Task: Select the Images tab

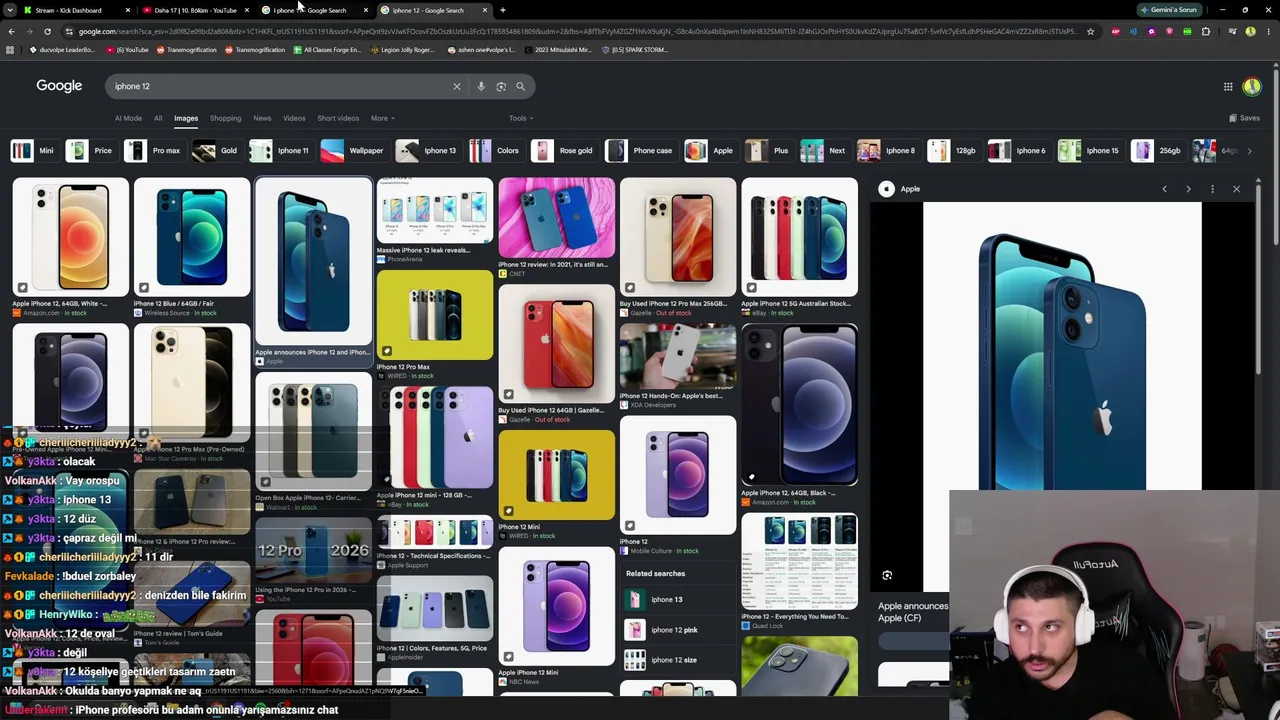Action: 186,118
